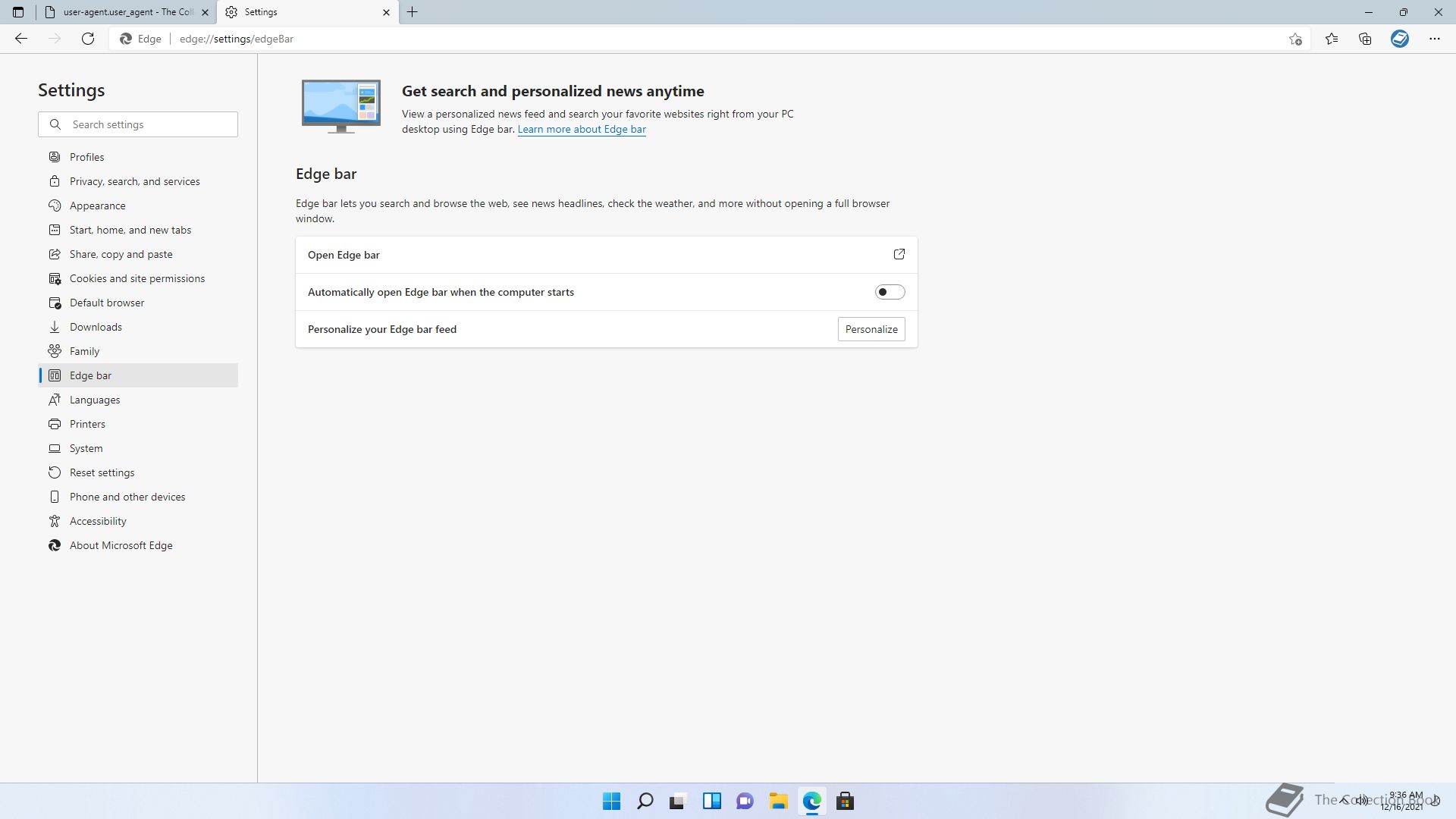The image size is (1456, 819).
Task: Open taskbar Search magnifier
Action: [x=645, y=801]
